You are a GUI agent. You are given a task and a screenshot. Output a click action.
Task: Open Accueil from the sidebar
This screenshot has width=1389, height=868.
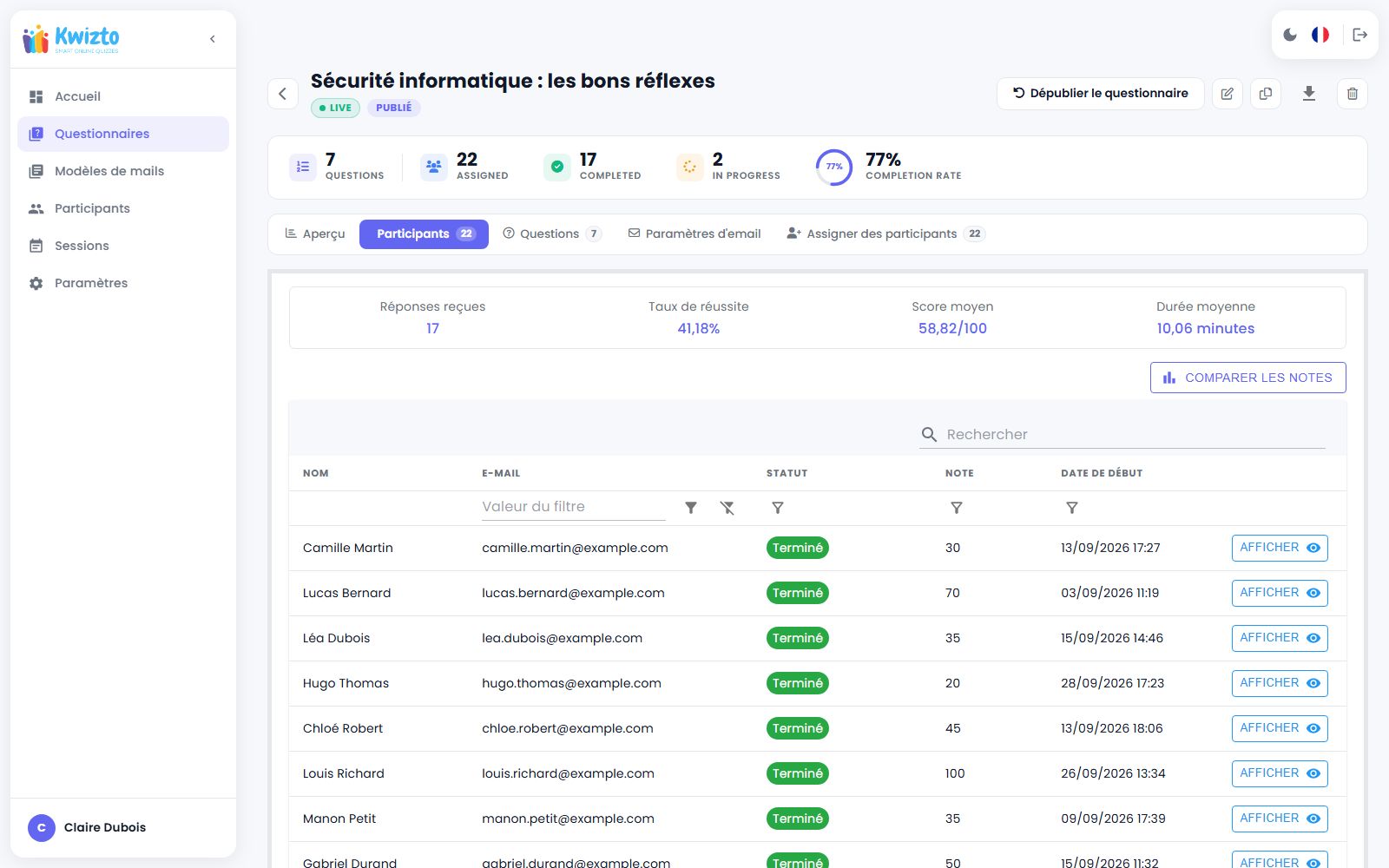(x=123, y=96)
